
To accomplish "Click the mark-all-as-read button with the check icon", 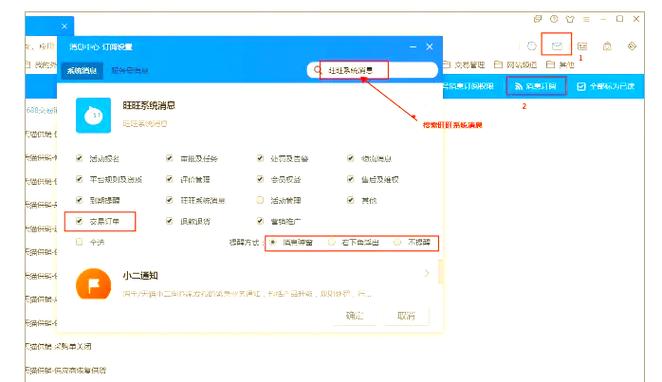I will (606, 87).
